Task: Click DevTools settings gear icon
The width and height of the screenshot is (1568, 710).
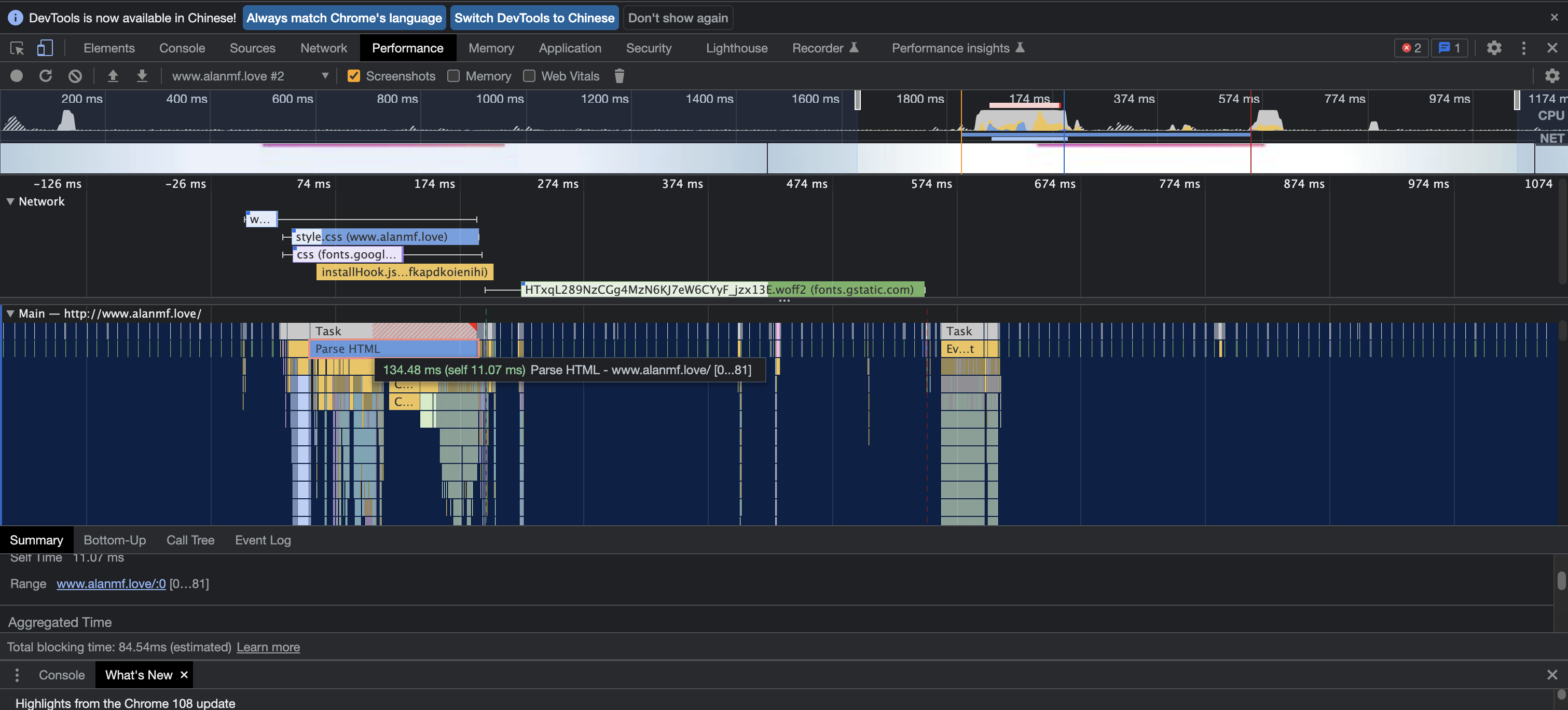Action: (x=1494, y=47)
